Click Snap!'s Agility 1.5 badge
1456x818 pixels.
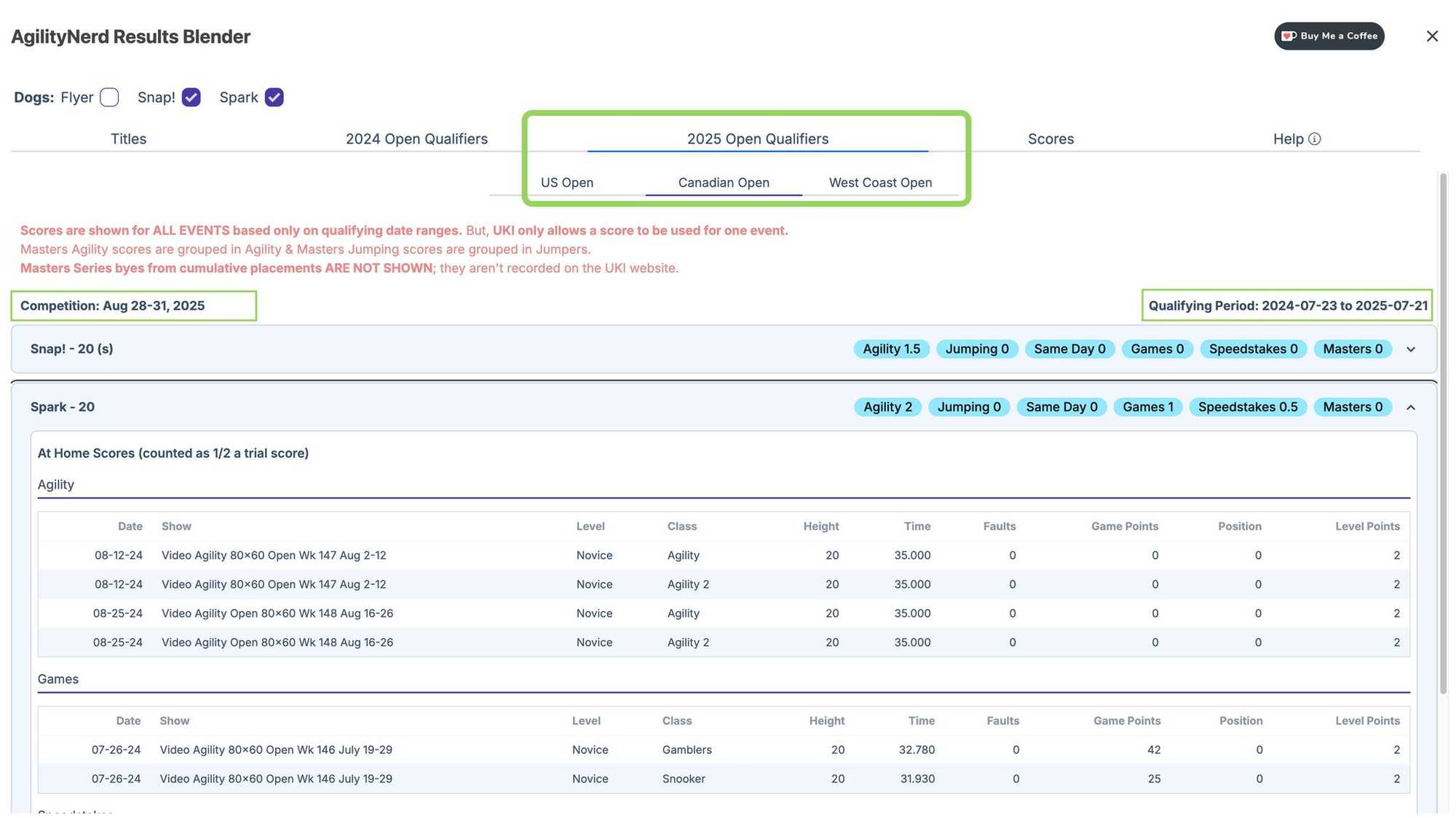click(x=891, y=349)
